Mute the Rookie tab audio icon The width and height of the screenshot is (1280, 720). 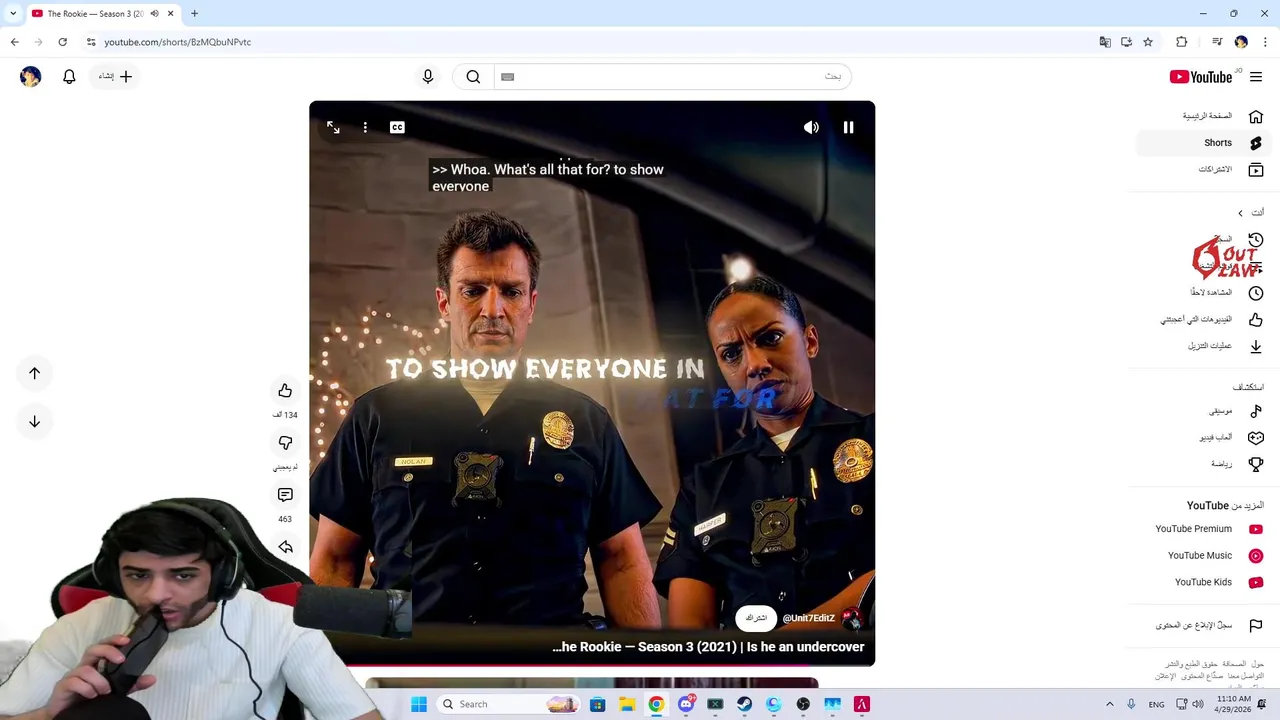point(154,14)
